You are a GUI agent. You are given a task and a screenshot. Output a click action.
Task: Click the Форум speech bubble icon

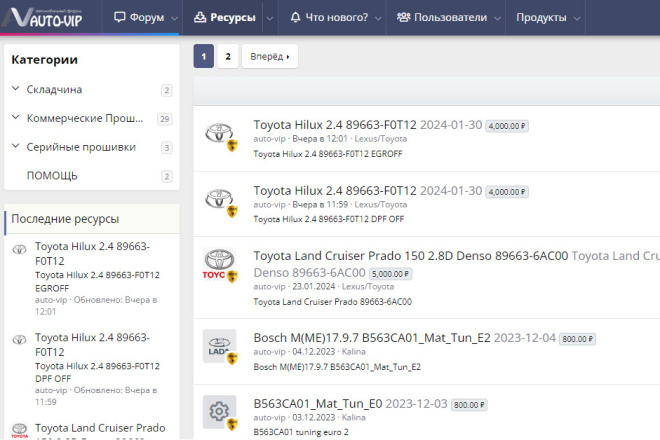[x=120, y=17]
